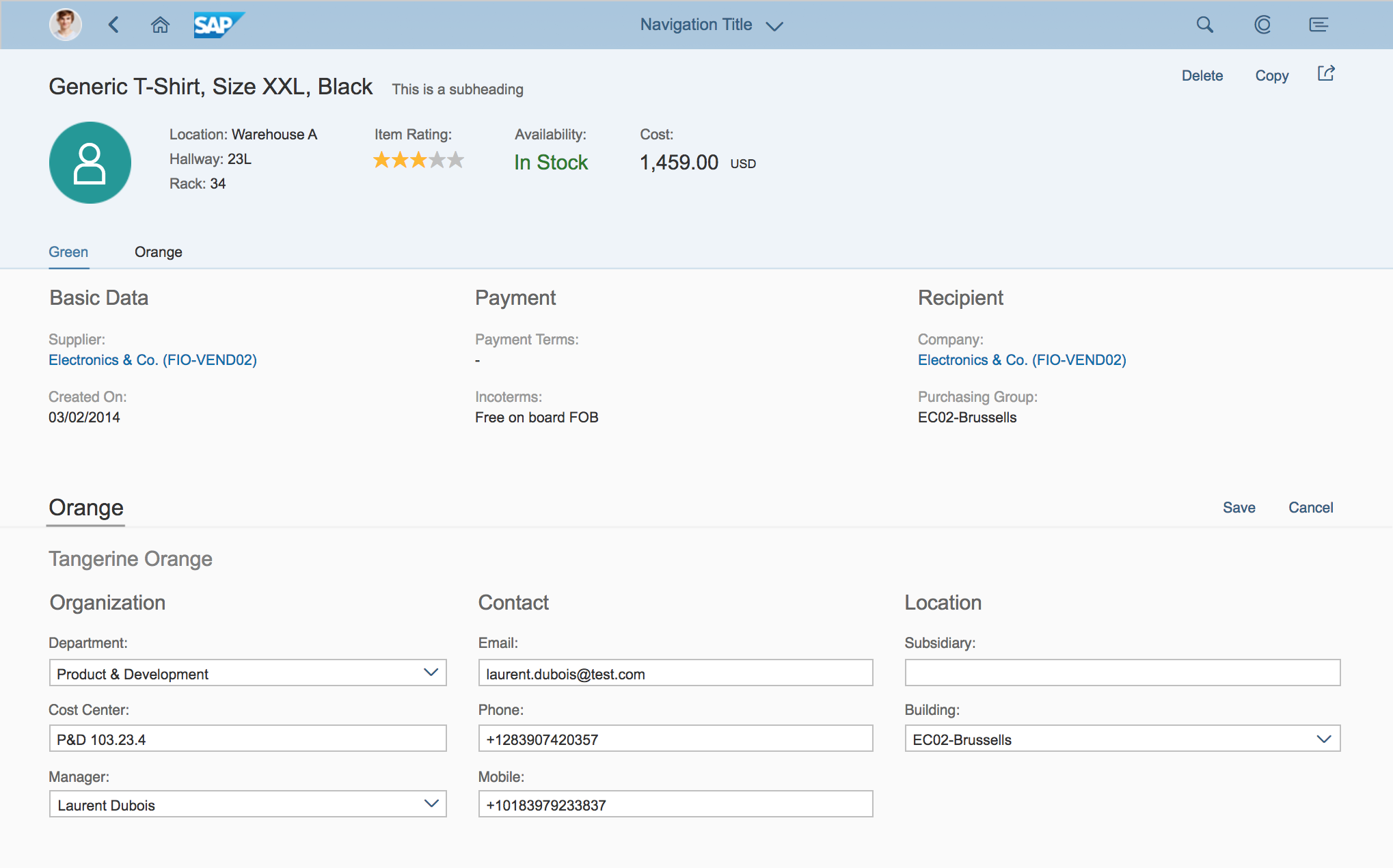Image resolution: width=1393 pixels, height=868 pixels.
Task: Open the user profile avatar
Action: tap(66, 25)
